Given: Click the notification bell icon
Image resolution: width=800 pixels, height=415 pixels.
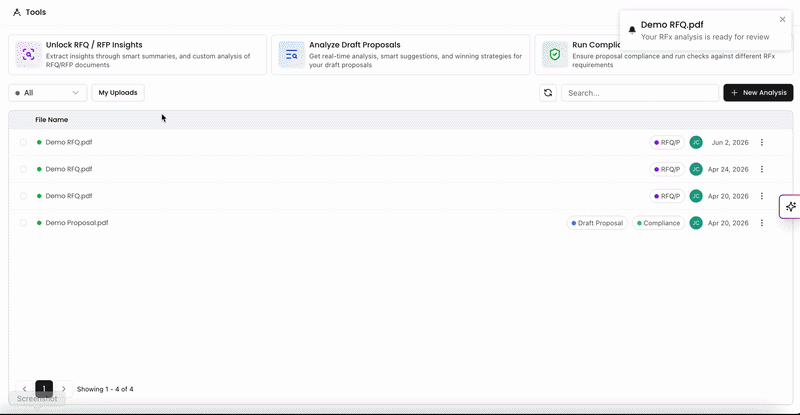Looking at the screenshot, I should pos(632,30).
